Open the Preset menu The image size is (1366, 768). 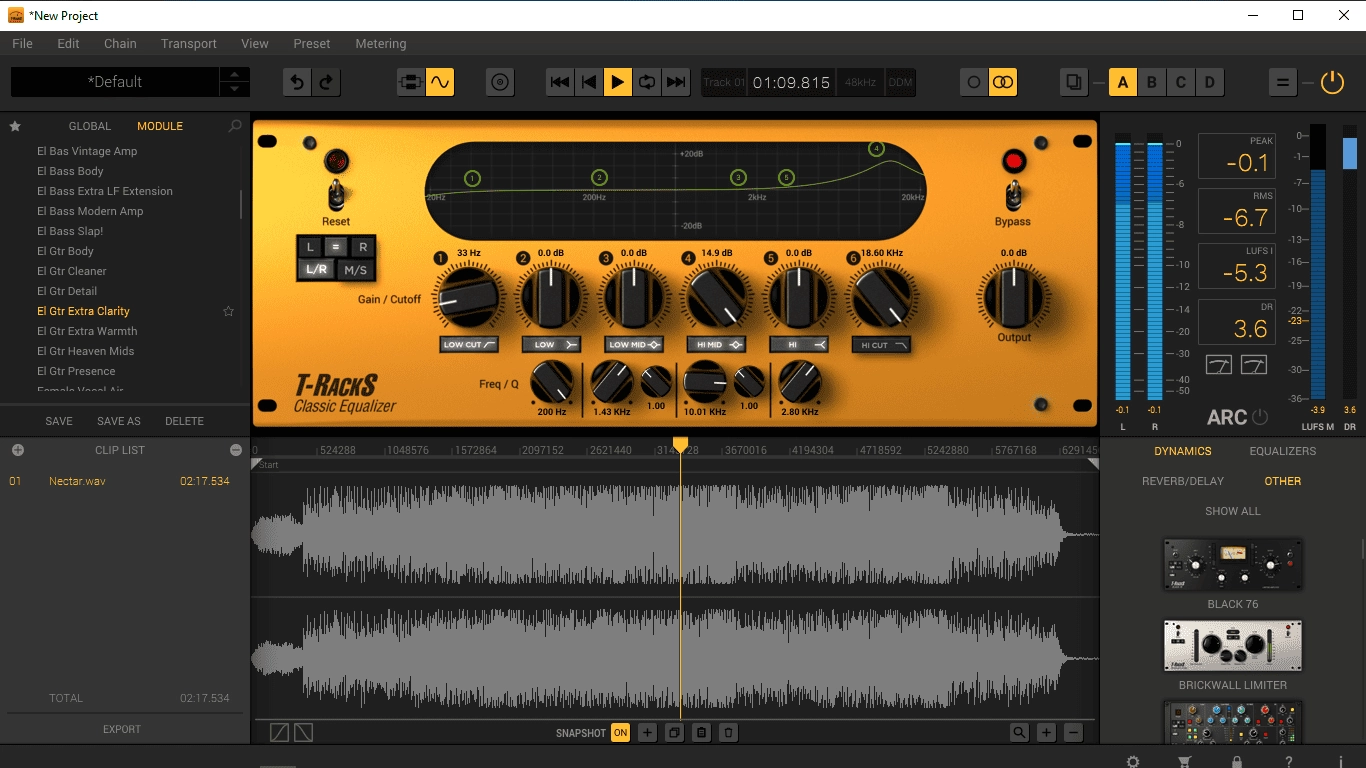[312, 44]
